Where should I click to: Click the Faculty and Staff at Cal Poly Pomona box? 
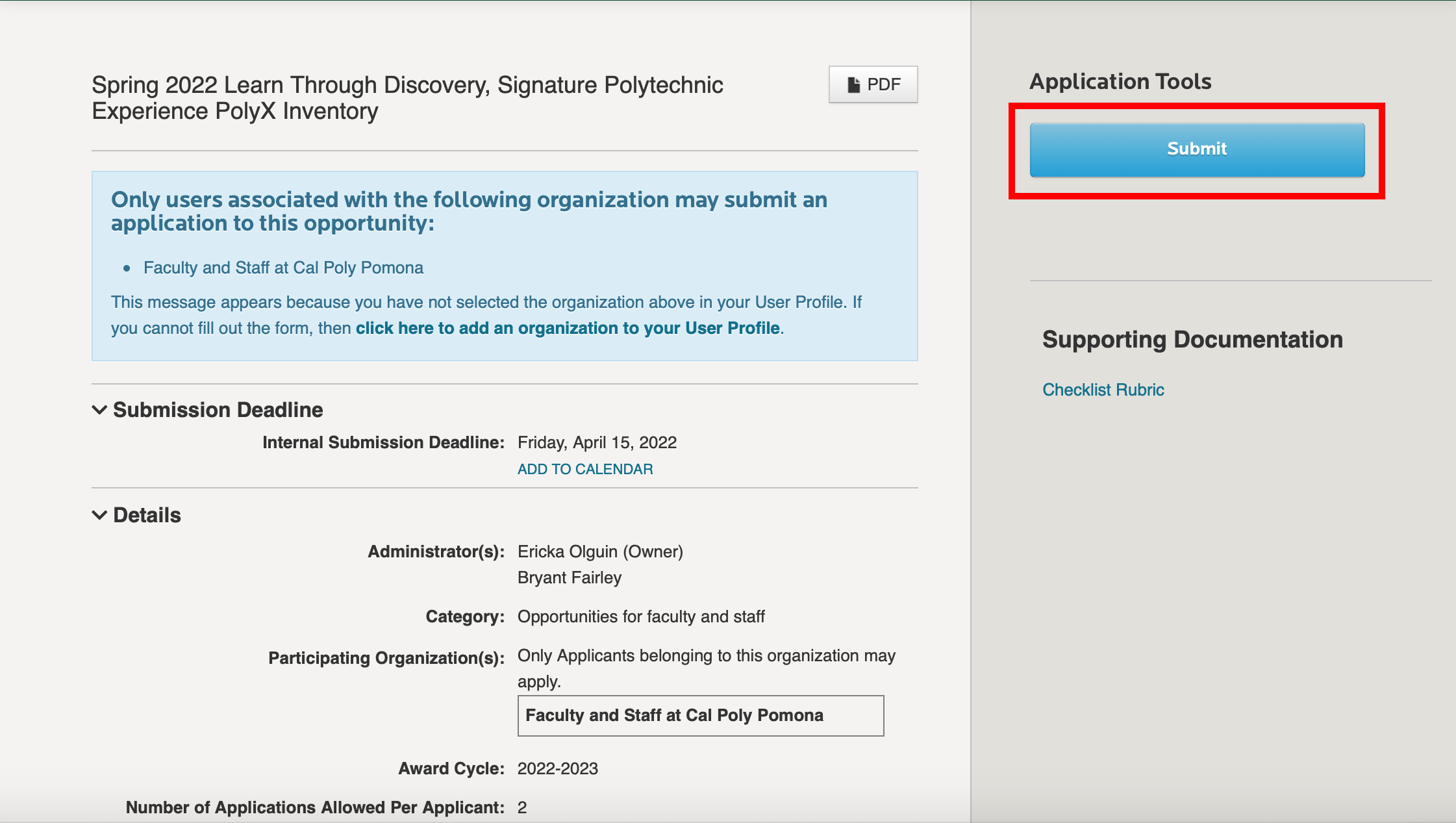[x=701, y=716]
